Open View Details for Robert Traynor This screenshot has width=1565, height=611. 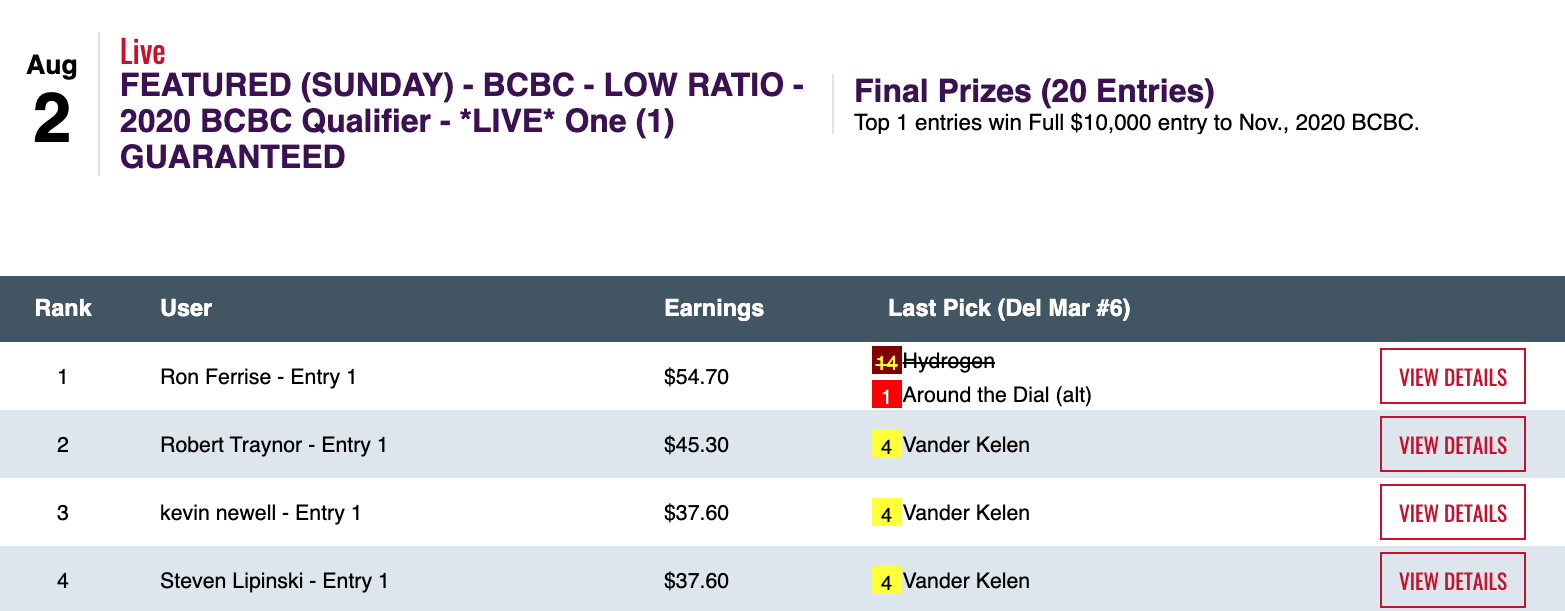(x=1452, y=445)
